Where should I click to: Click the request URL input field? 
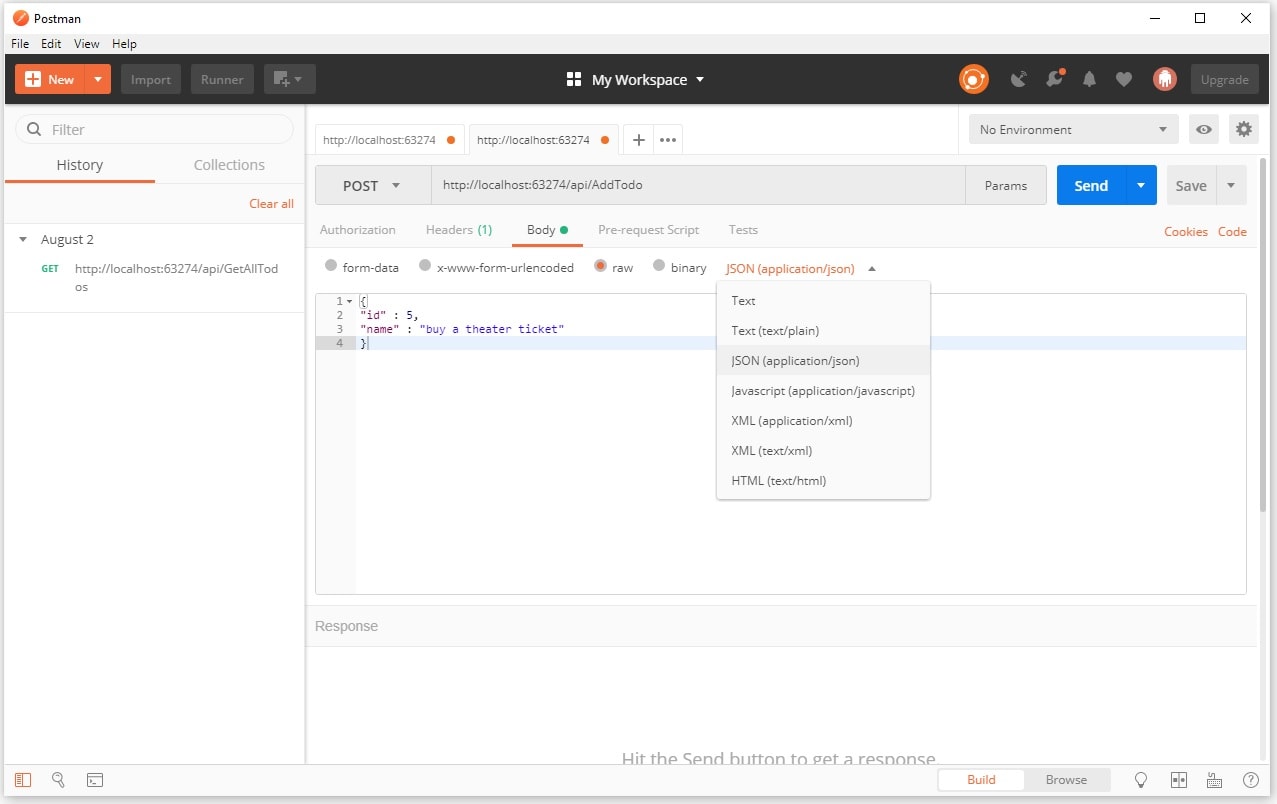698,186
